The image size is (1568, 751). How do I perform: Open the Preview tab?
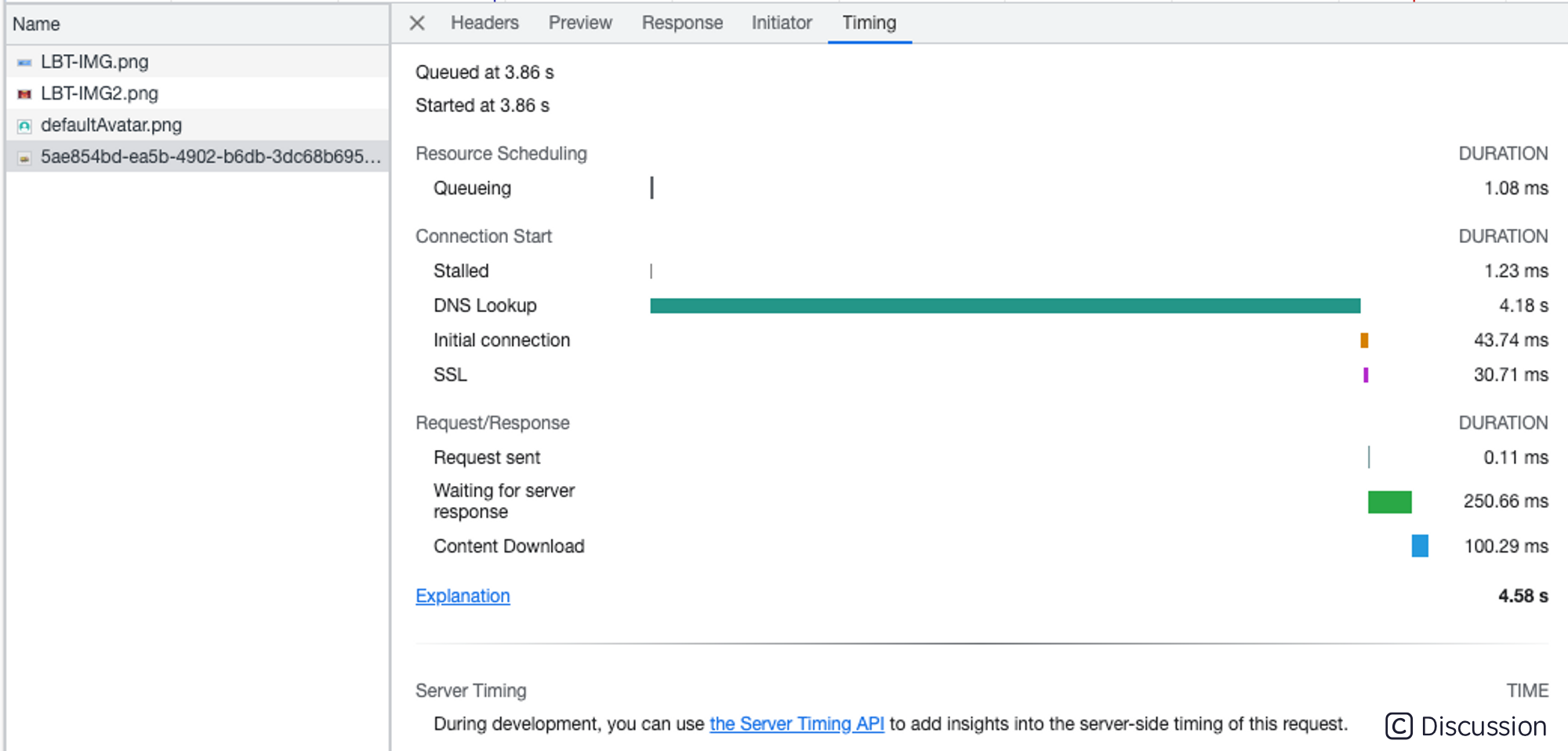[580, 23]
